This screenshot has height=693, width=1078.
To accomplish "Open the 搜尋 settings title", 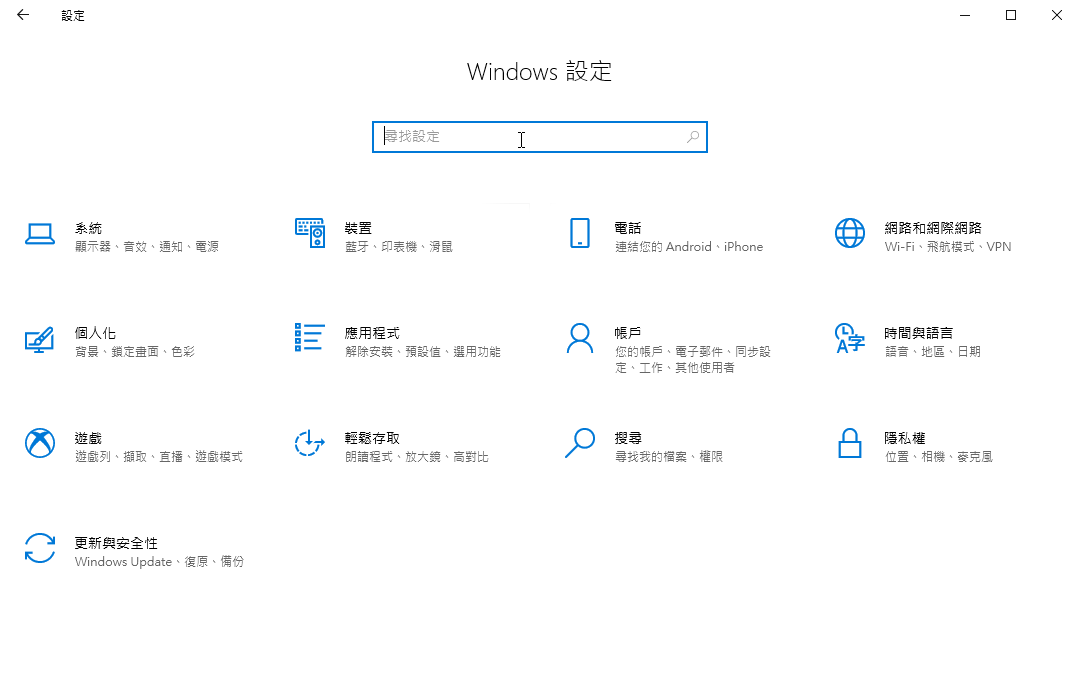I will point(628,439).
